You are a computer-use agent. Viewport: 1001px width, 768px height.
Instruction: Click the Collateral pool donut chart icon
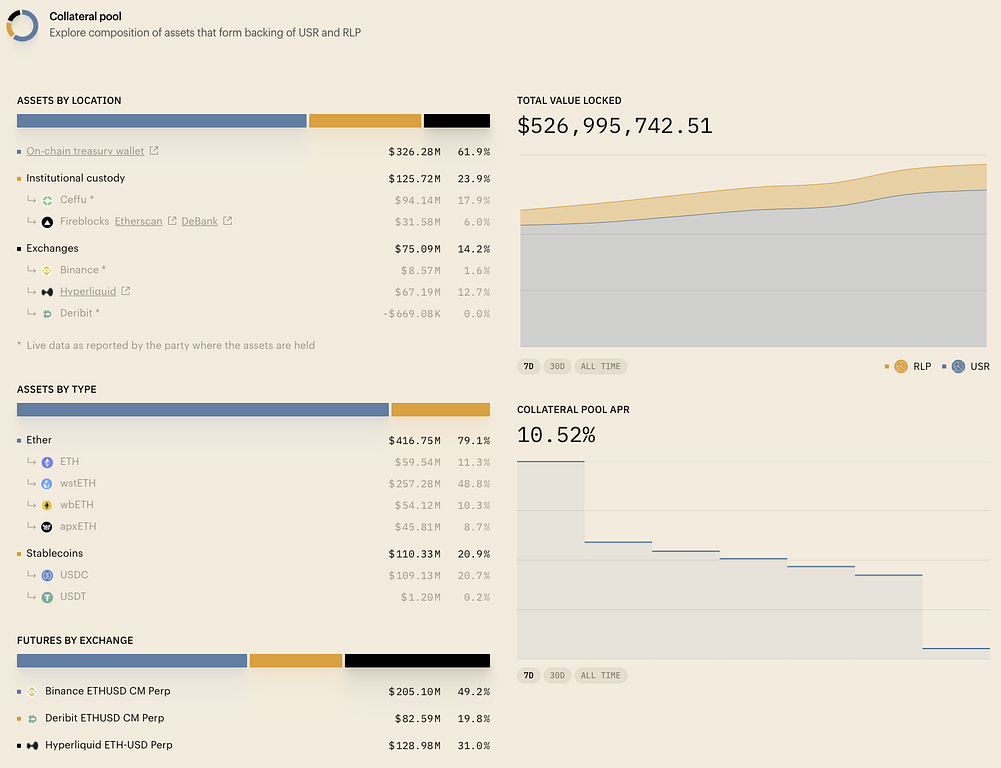pos(22,25)
